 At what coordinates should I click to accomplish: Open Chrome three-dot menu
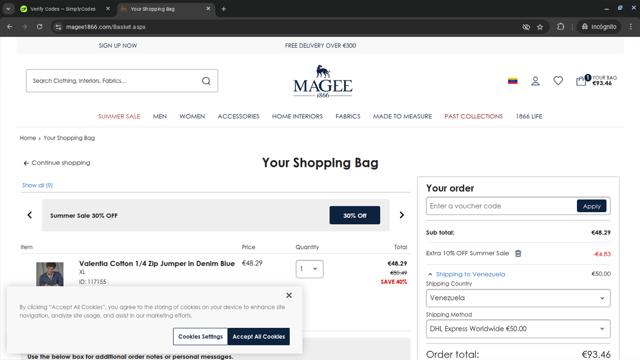pyautogui.click(x=631, y=27)
